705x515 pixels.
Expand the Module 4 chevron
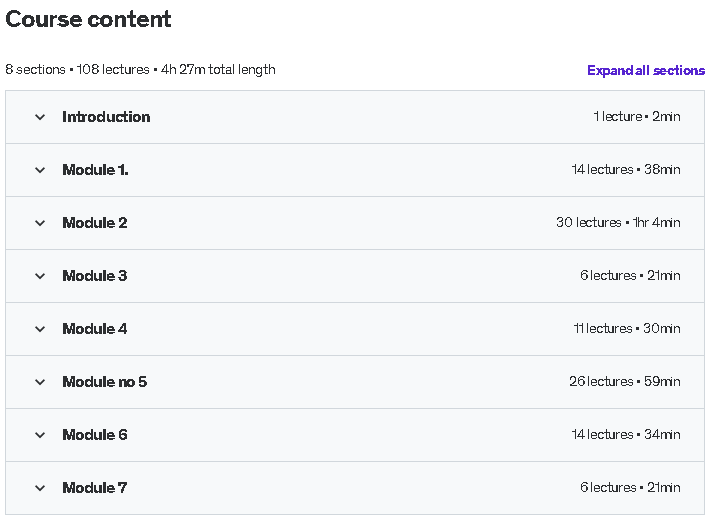[40, 329]
